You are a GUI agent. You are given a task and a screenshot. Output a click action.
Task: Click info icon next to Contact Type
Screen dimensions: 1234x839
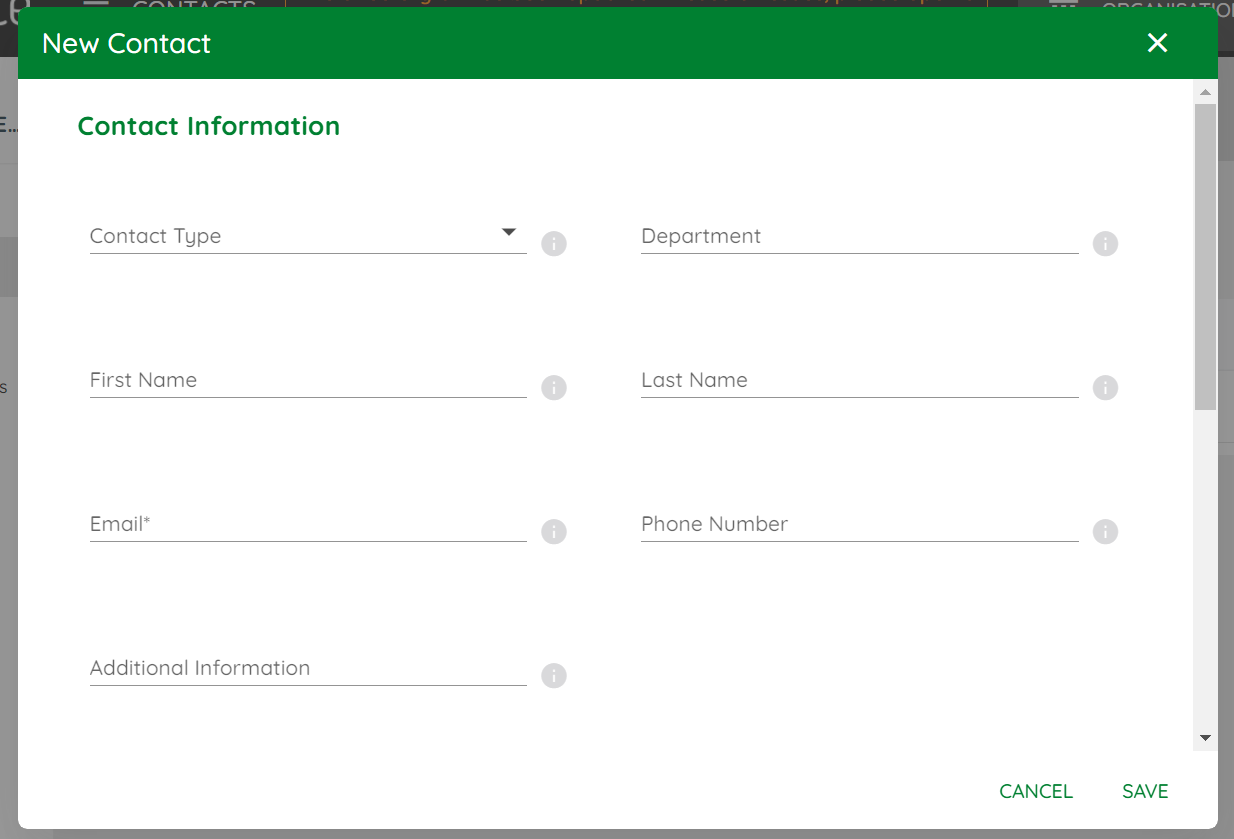554,244
